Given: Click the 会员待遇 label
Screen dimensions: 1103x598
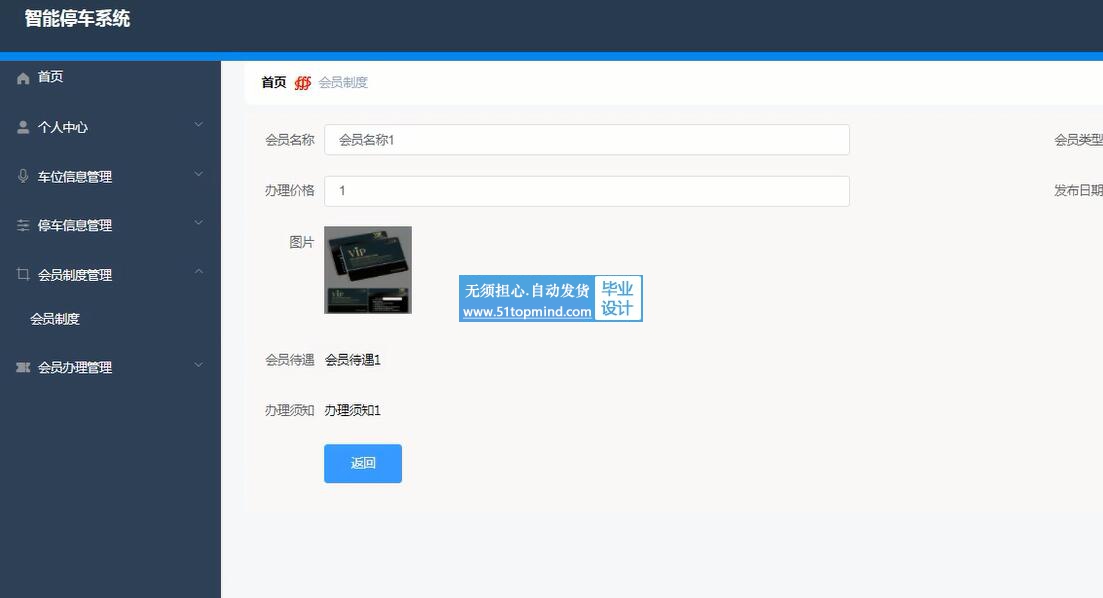Looking at the screenshot, I should pyautogui.click(x=290, y=360).
